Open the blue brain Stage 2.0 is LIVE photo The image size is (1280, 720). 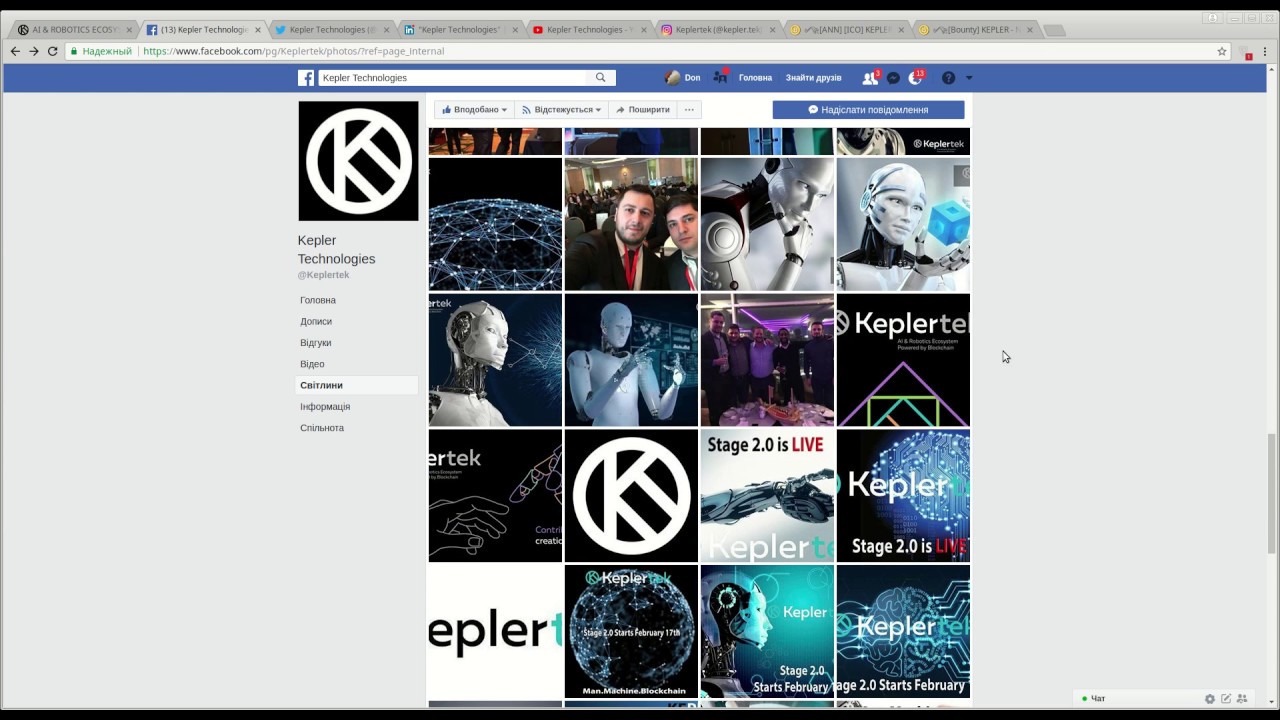point(903,496)
